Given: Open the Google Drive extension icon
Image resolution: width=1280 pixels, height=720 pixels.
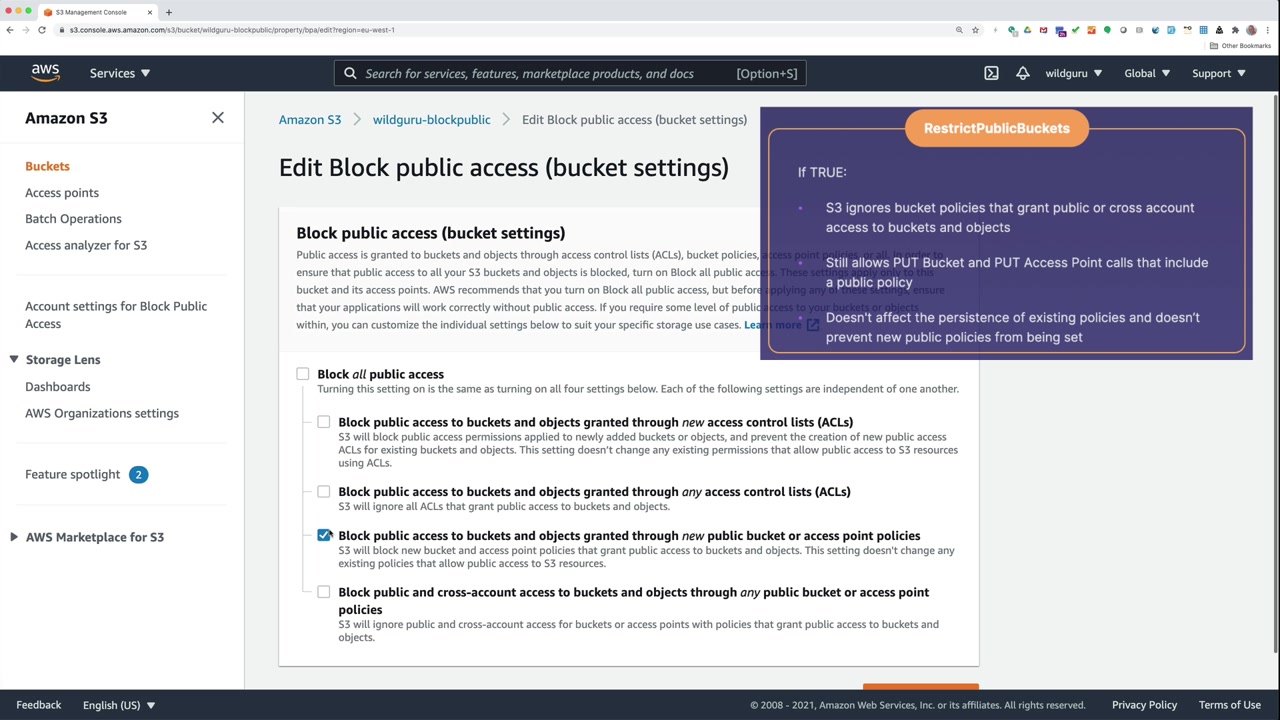Looking at the screenshot, I should click(x=1027, y=30).
